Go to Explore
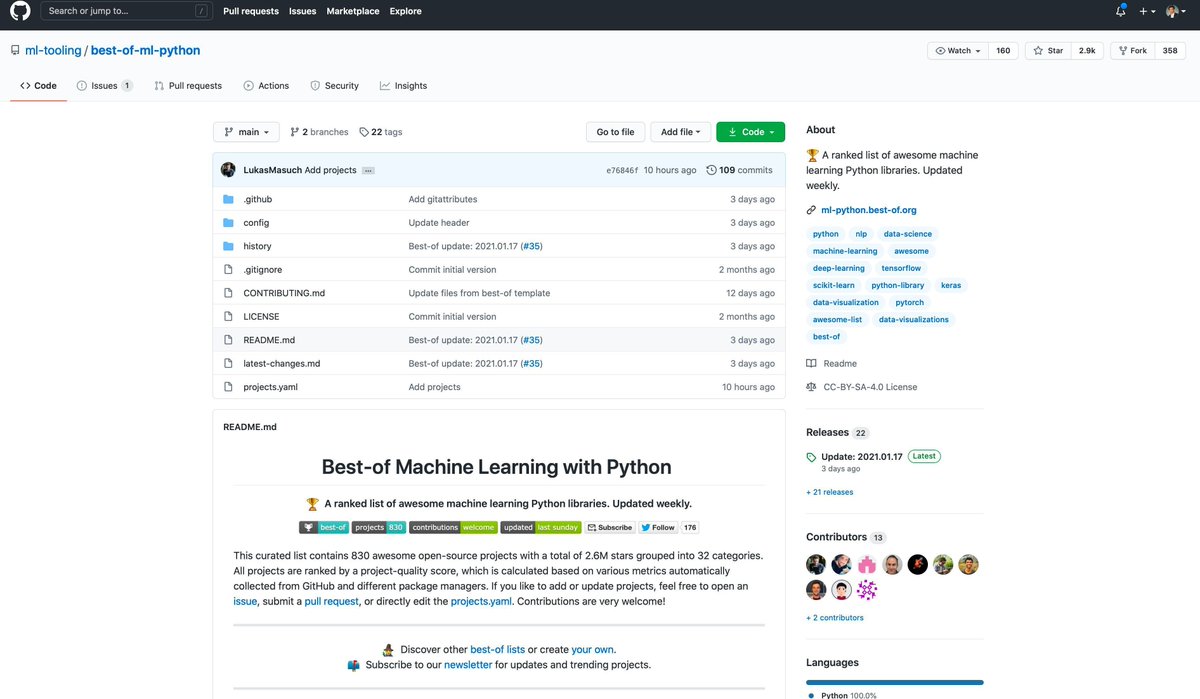Image resolution: width=1200 pixels, height=699 pixels. 405,11
